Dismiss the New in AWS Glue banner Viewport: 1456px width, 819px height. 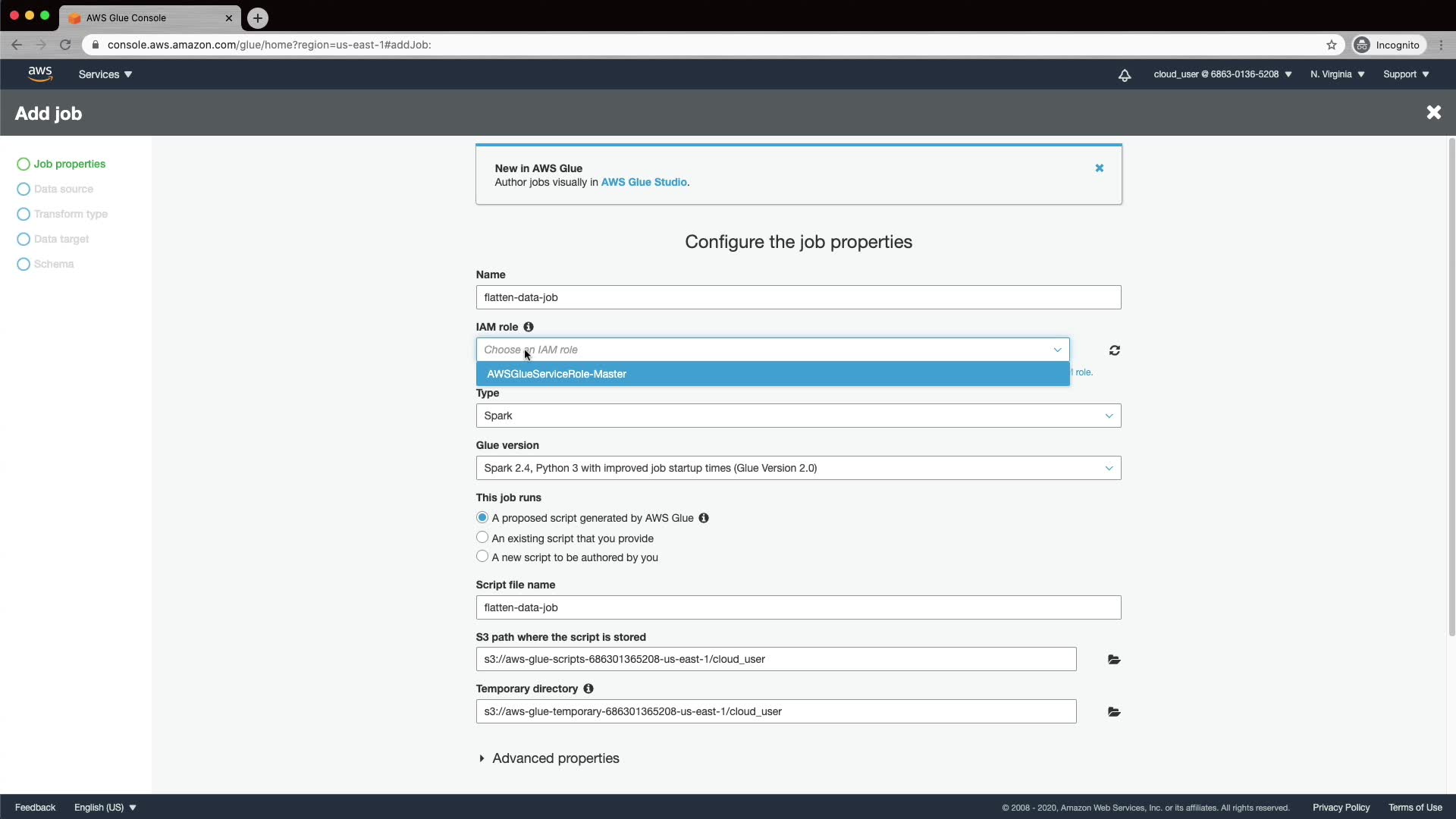(1099, 168)
